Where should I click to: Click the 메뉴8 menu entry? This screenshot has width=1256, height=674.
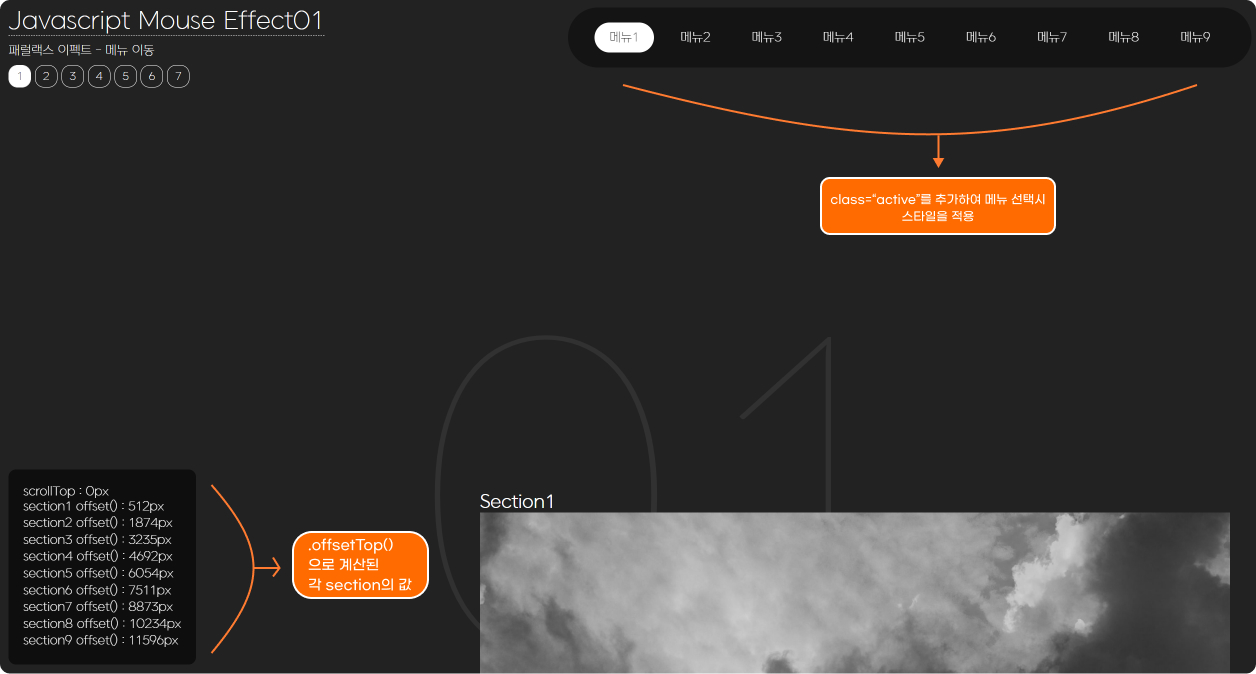tap(1124, 37)
